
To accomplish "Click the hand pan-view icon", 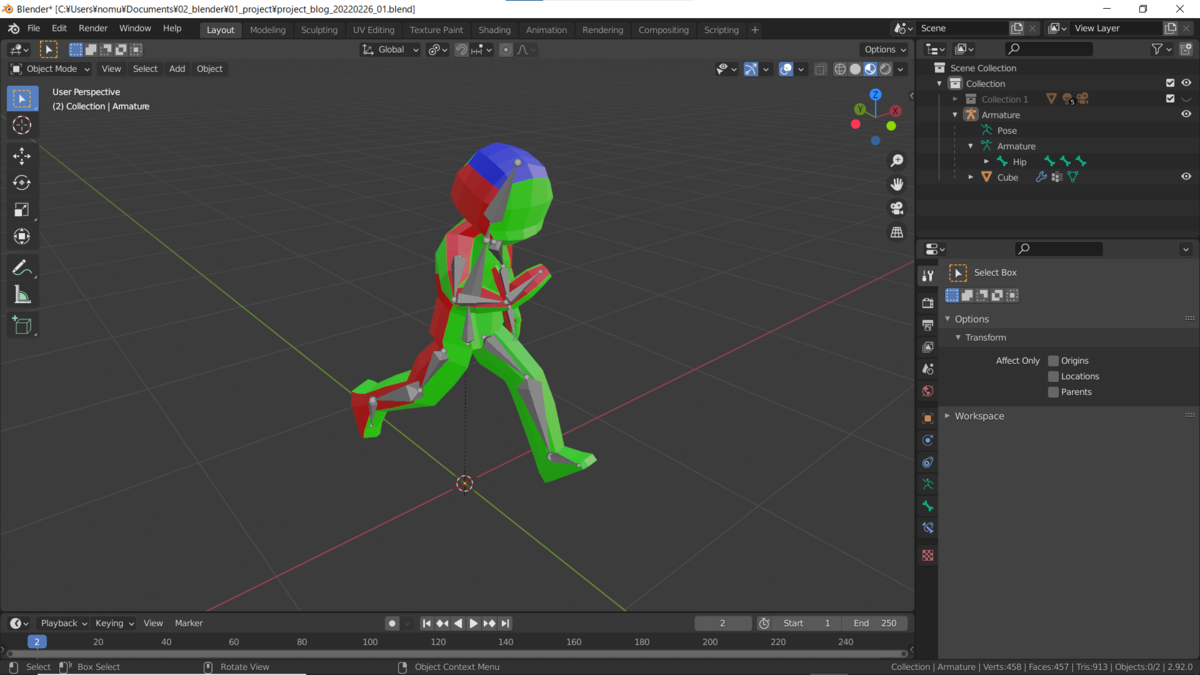I will (x=897, y=184).
